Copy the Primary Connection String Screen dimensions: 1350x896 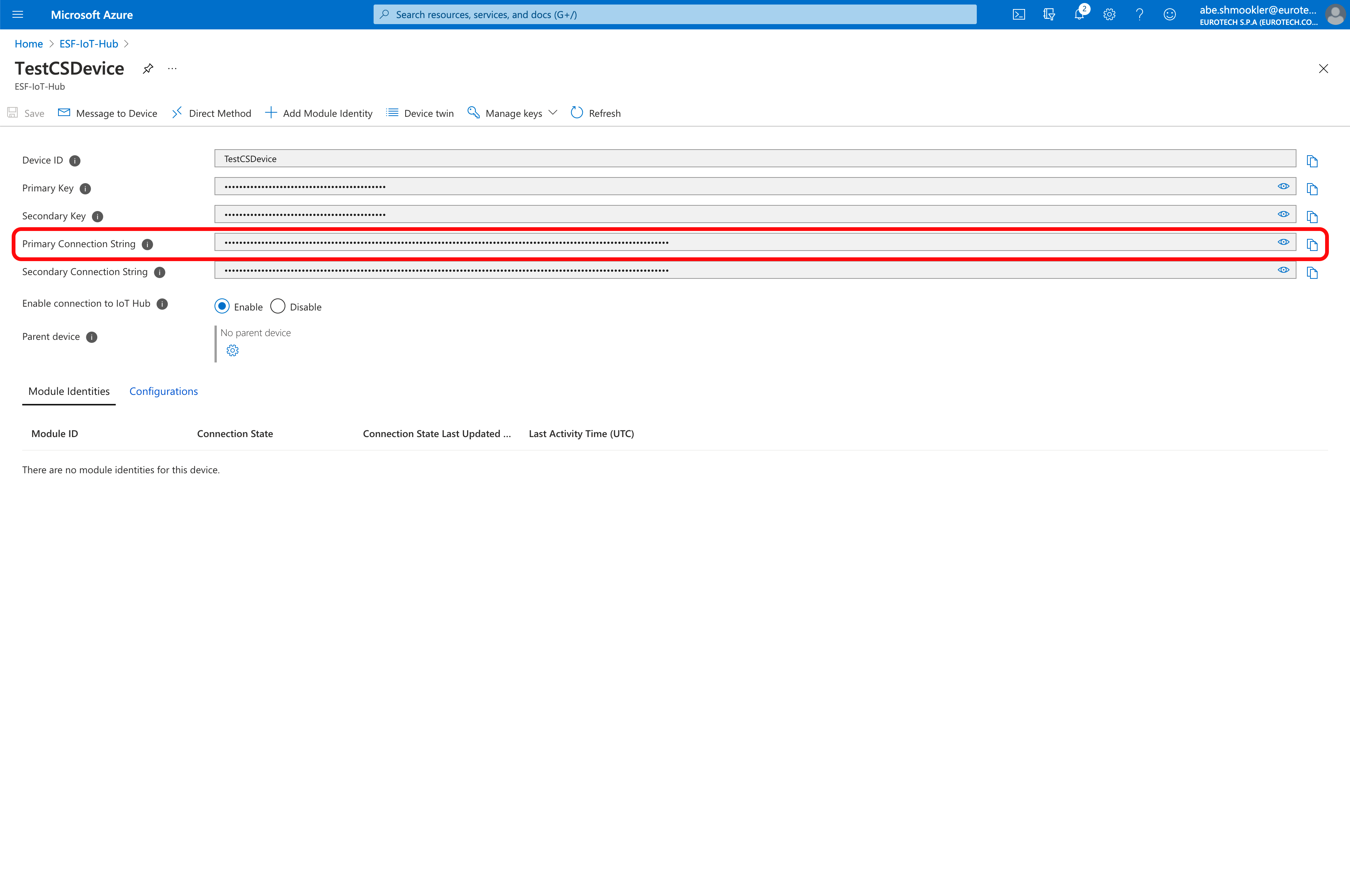point(1312,245)
